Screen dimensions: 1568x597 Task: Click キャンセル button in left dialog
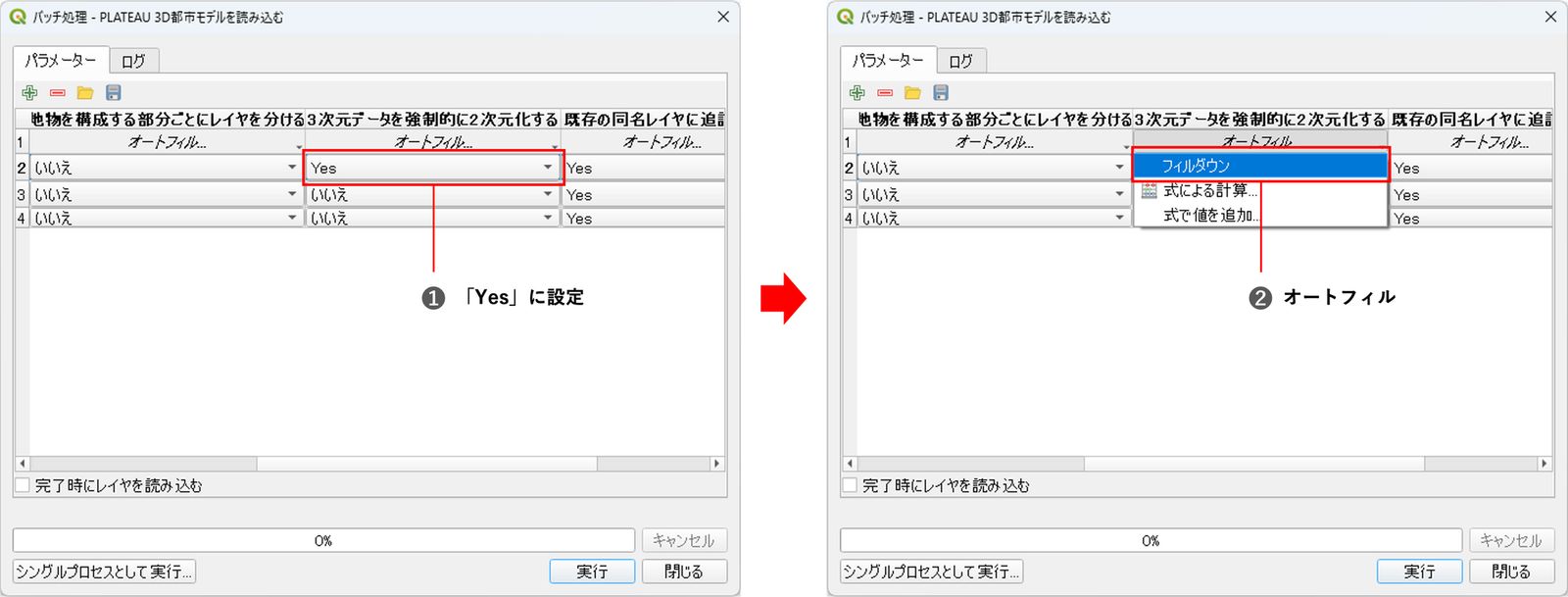[684, 540]
